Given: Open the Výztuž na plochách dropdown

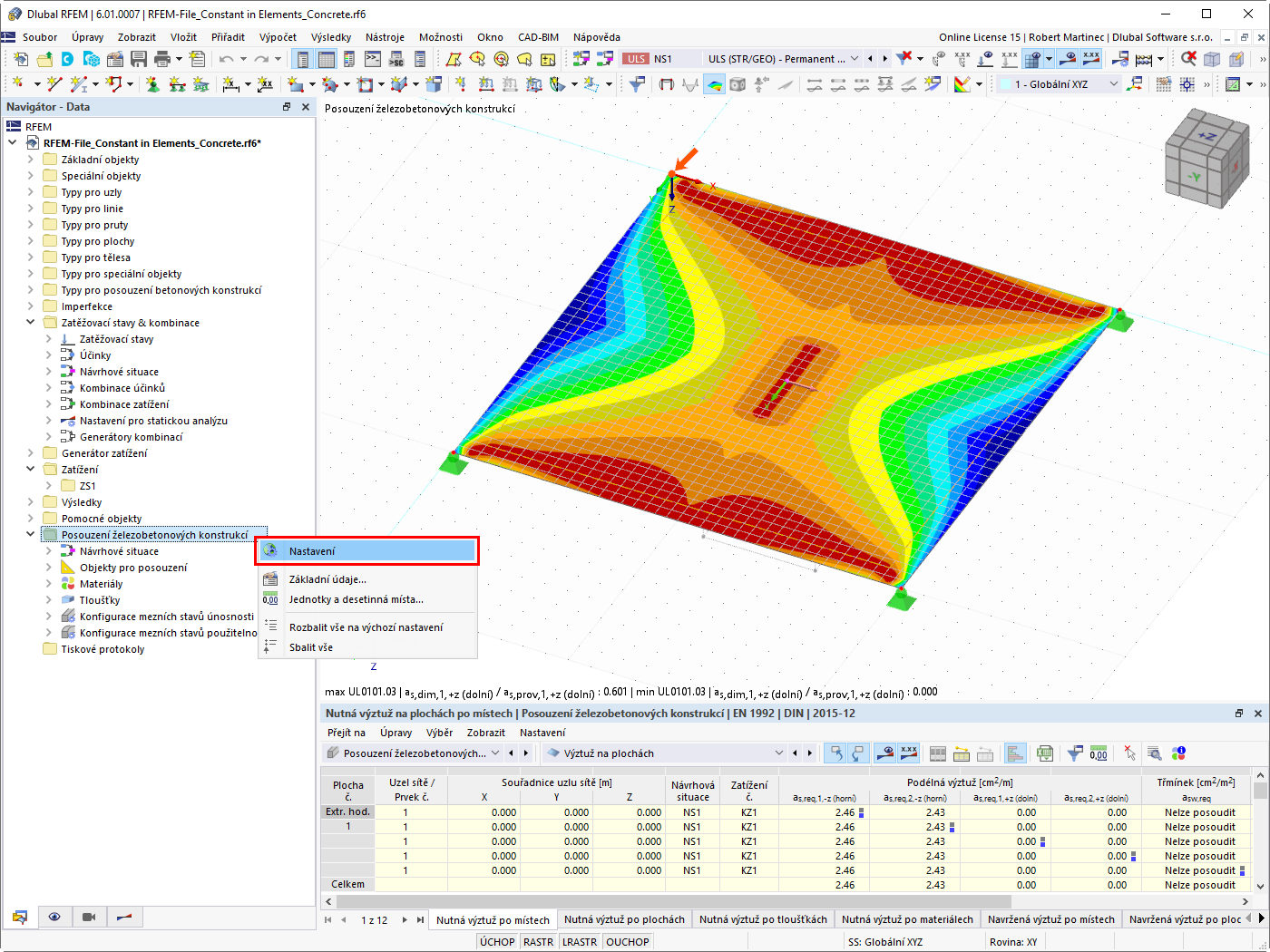Looking at the screenshot, I should [x=664, y=753].
